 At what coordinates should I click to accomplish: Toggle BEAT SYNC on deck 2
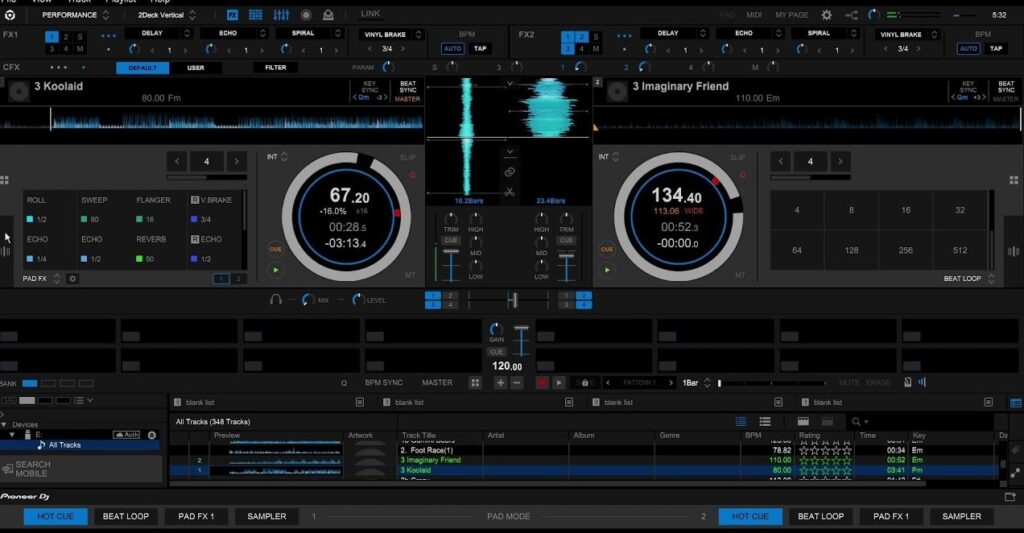point(1006,87)
